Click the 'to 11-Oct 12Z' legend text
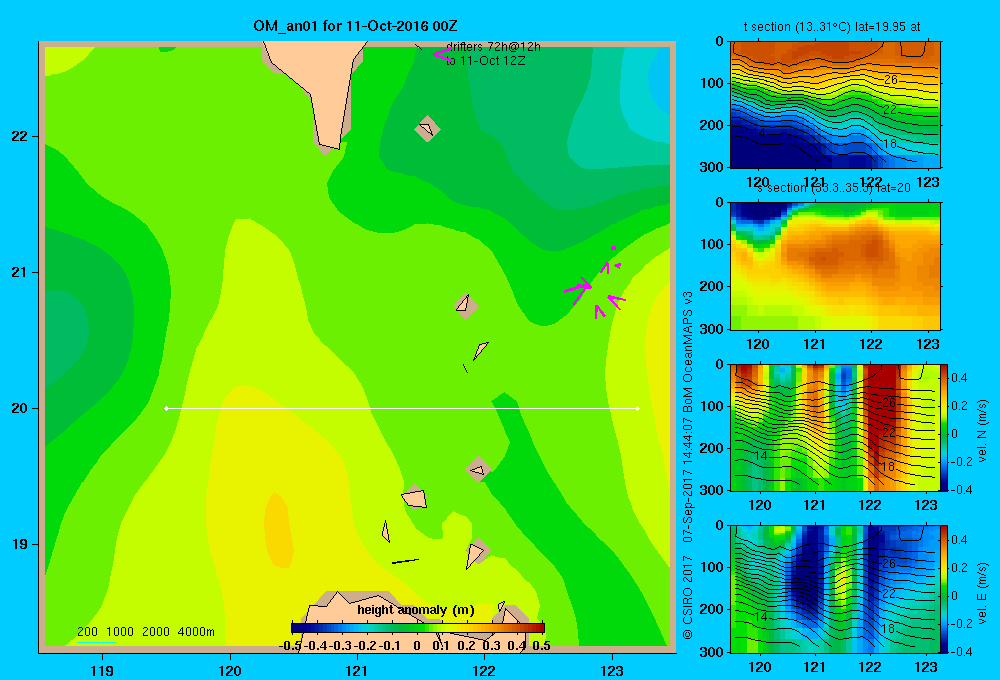 point(485,61)
